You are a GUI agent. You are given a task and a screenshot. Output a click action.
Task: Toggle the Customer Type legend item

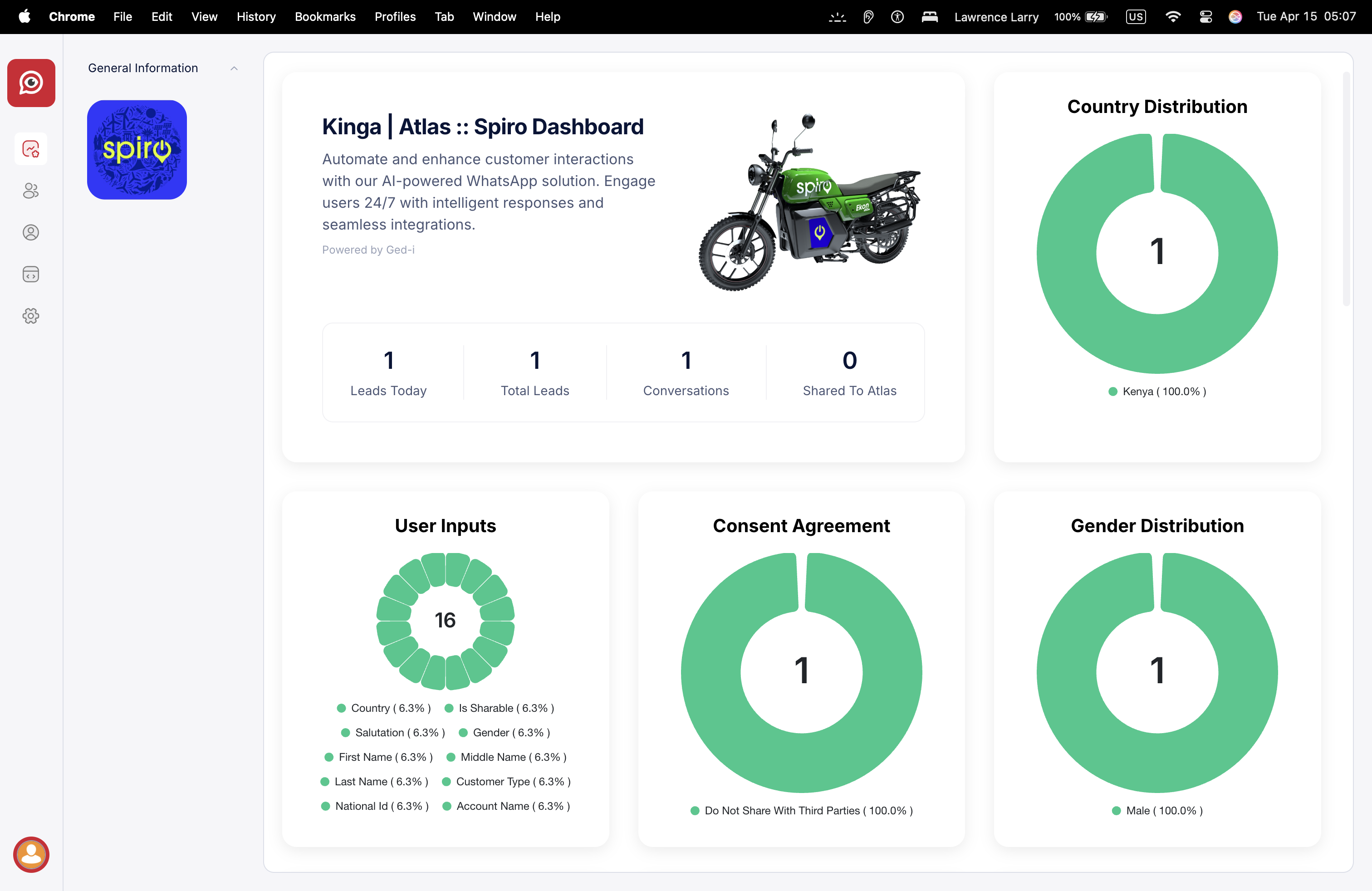point(506,782)
